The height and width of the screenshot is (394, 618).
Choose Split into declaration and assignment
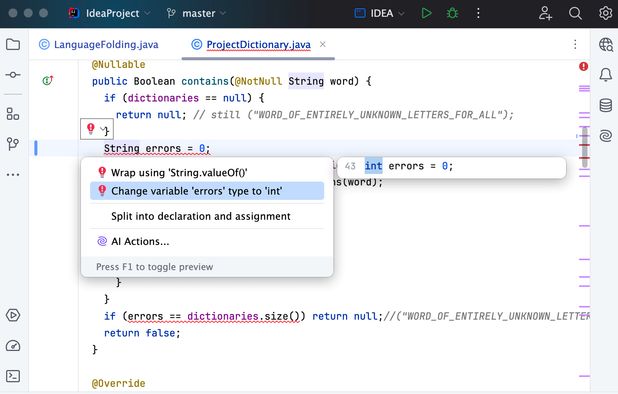coord(207,216)
